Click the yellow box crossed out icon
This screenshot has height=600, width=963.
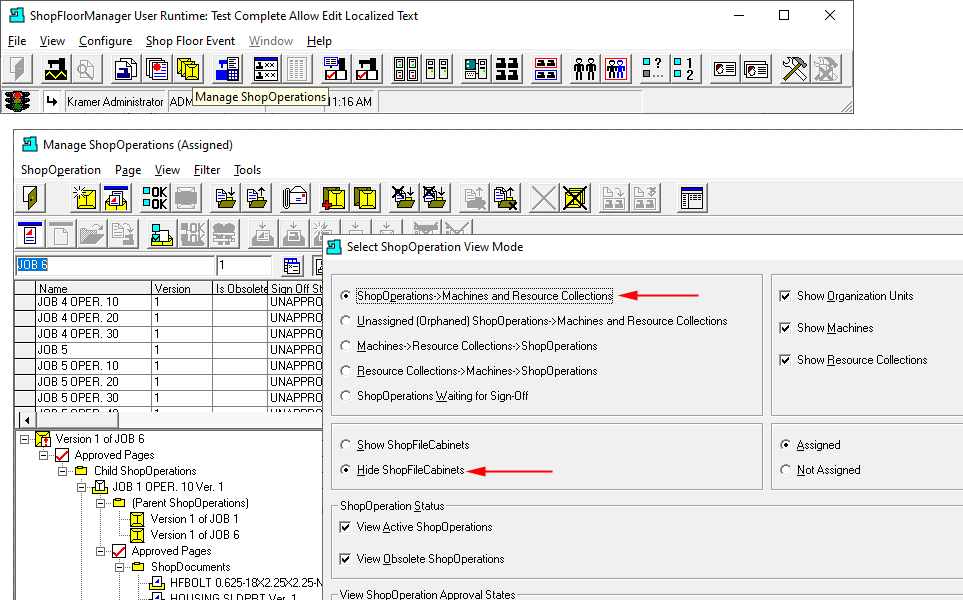(575, 198)
